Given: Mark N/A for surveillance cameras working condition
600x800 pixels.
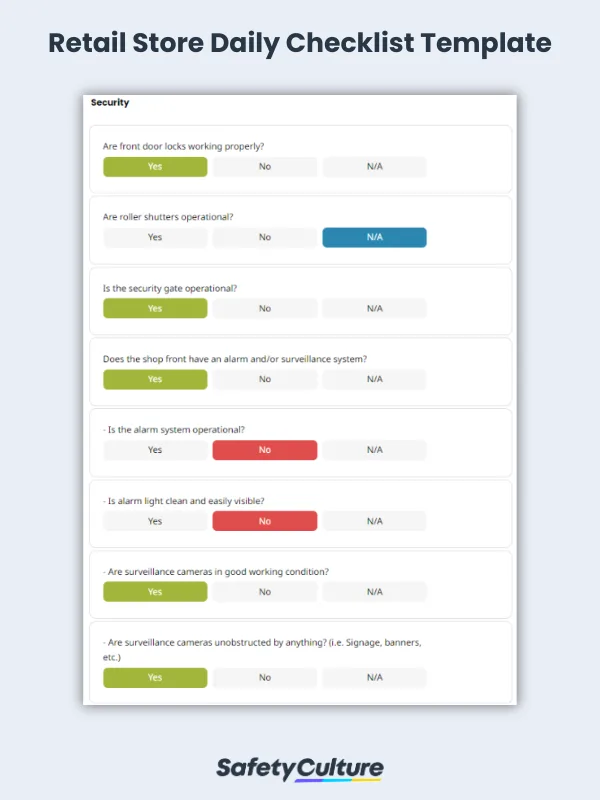Looking at the screenshot, I should click(374, 591).
